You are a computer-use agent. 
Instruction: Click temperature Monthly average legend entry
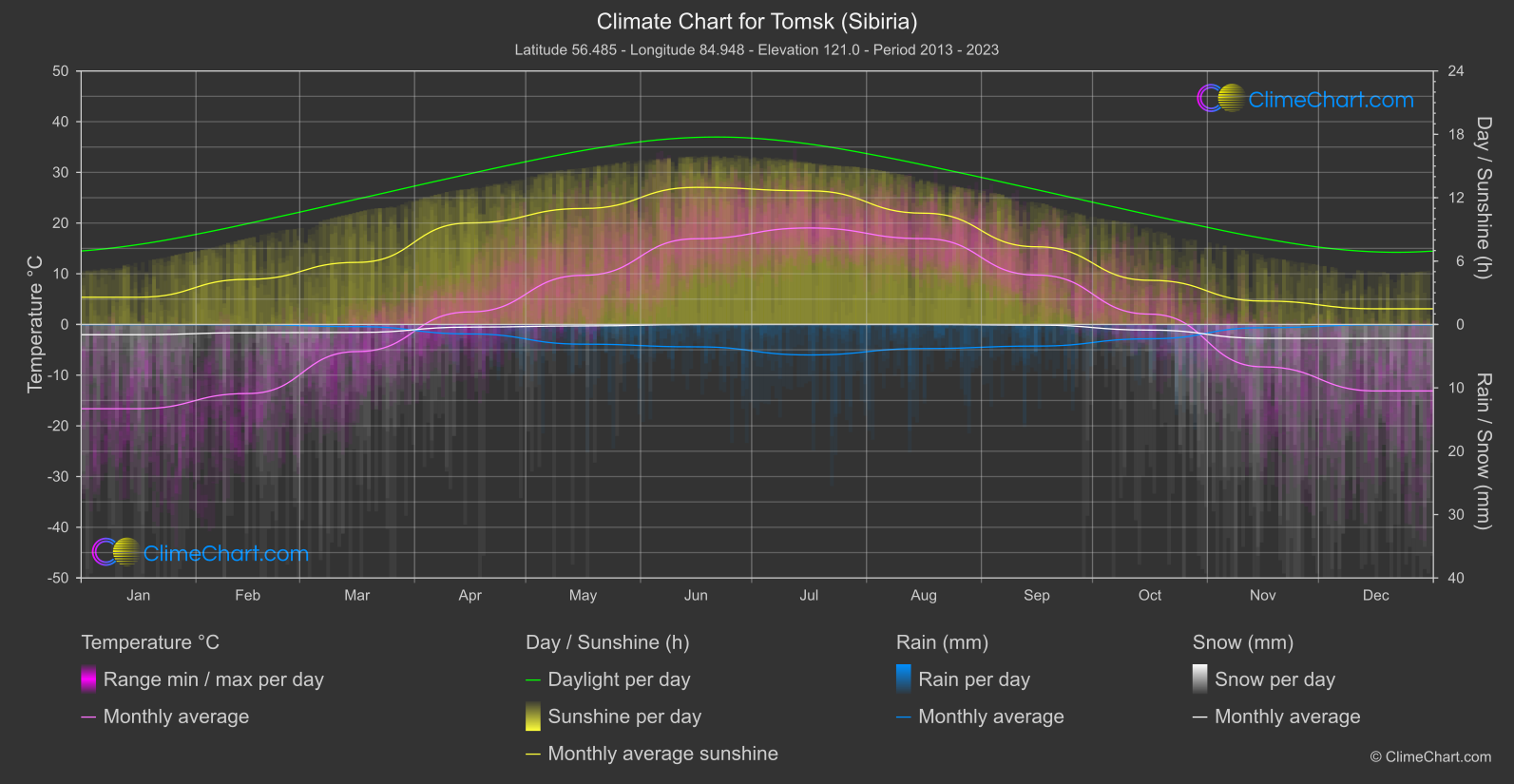(165, 717)
